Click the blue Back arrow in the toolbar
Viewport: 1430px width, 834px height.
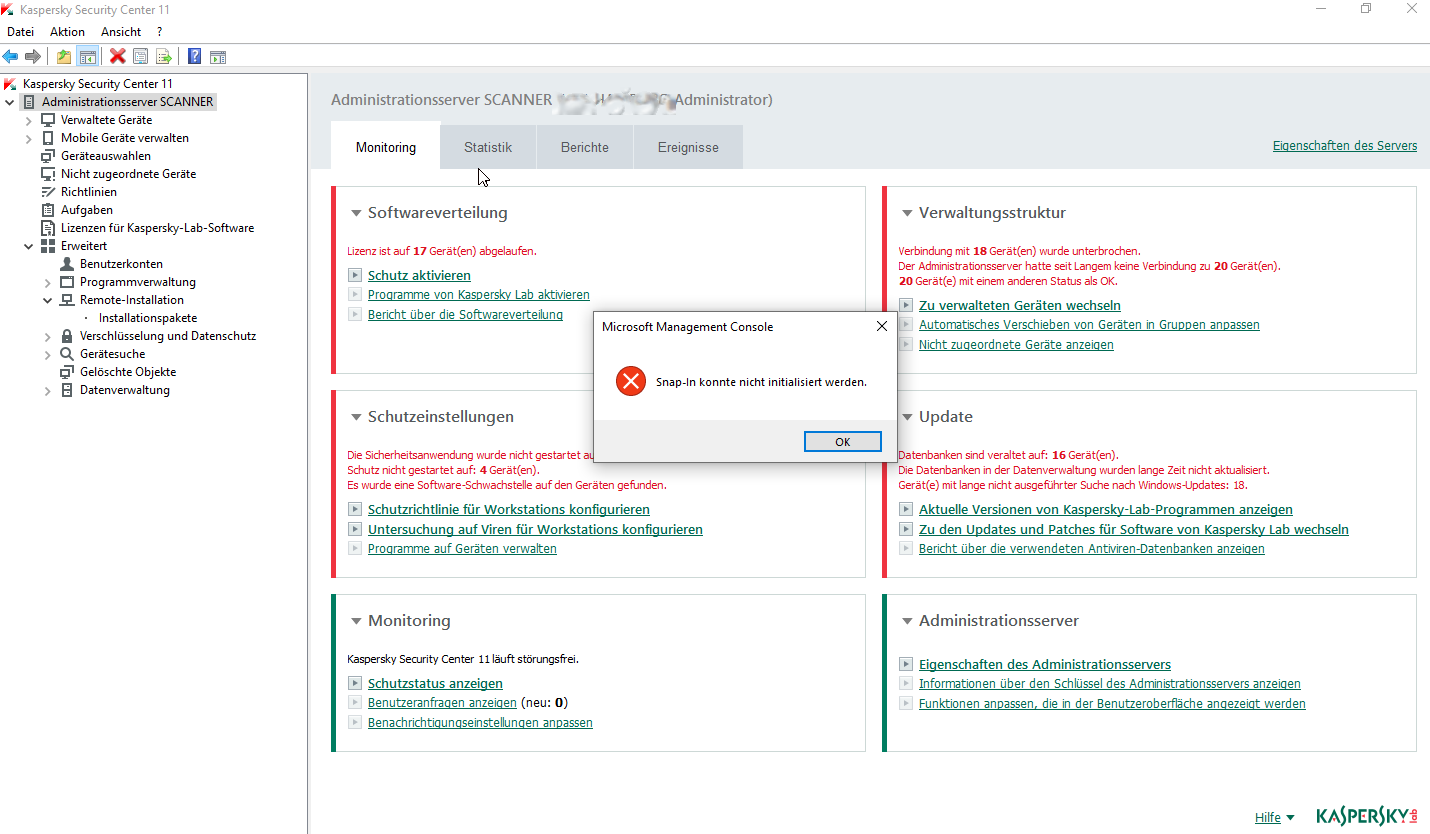[x=11, y=57]
